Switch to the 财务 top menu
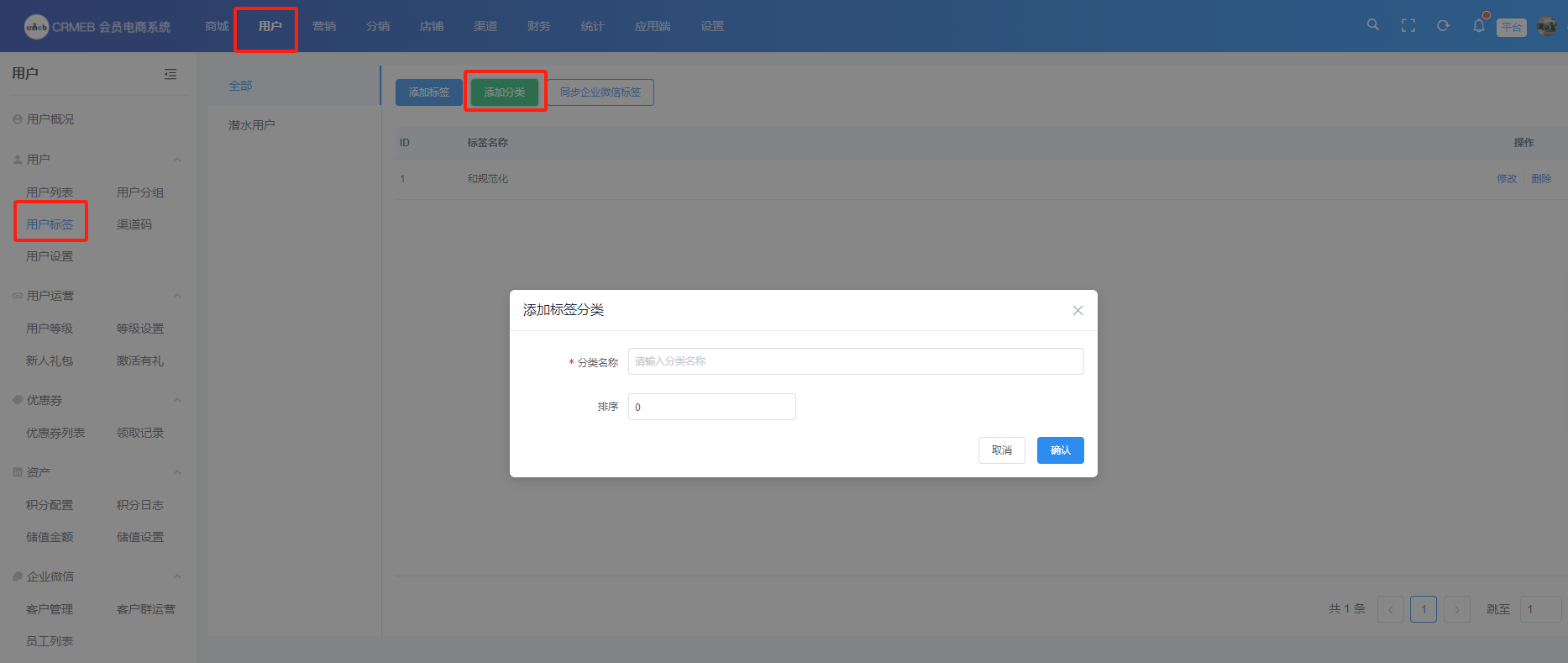The height and width of the screenshot is (663, 1568). (539, 26)
